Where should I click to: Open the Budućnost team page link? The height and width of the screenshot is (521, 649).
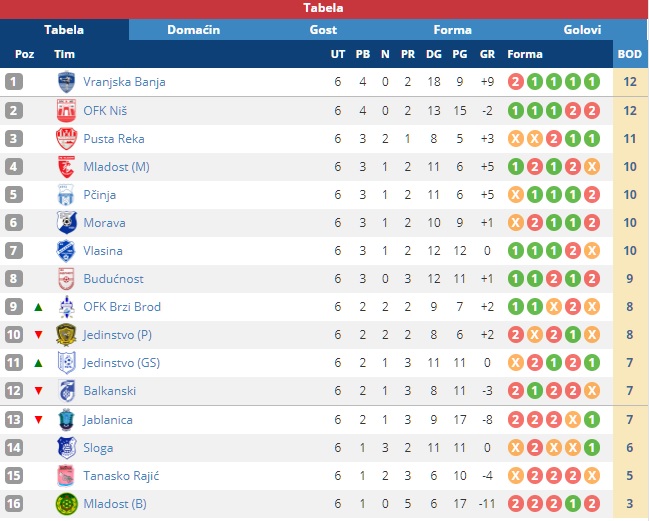[113, 279]
